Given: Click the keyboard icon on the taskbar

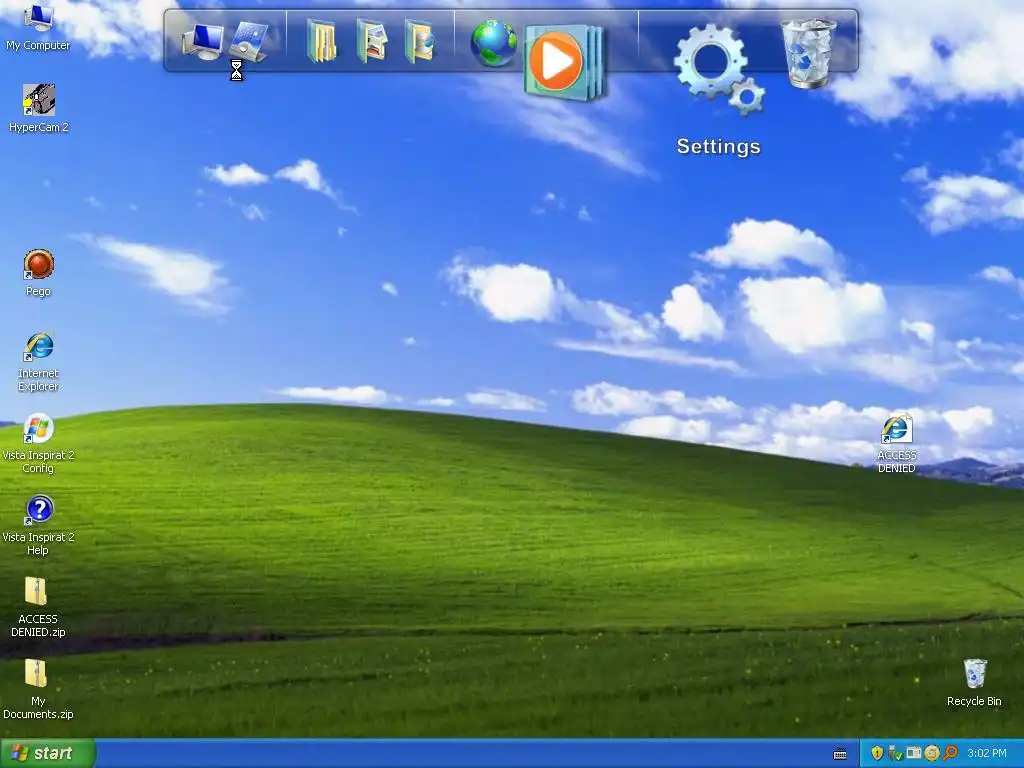Looking at the screenshot, I should 840,754.
